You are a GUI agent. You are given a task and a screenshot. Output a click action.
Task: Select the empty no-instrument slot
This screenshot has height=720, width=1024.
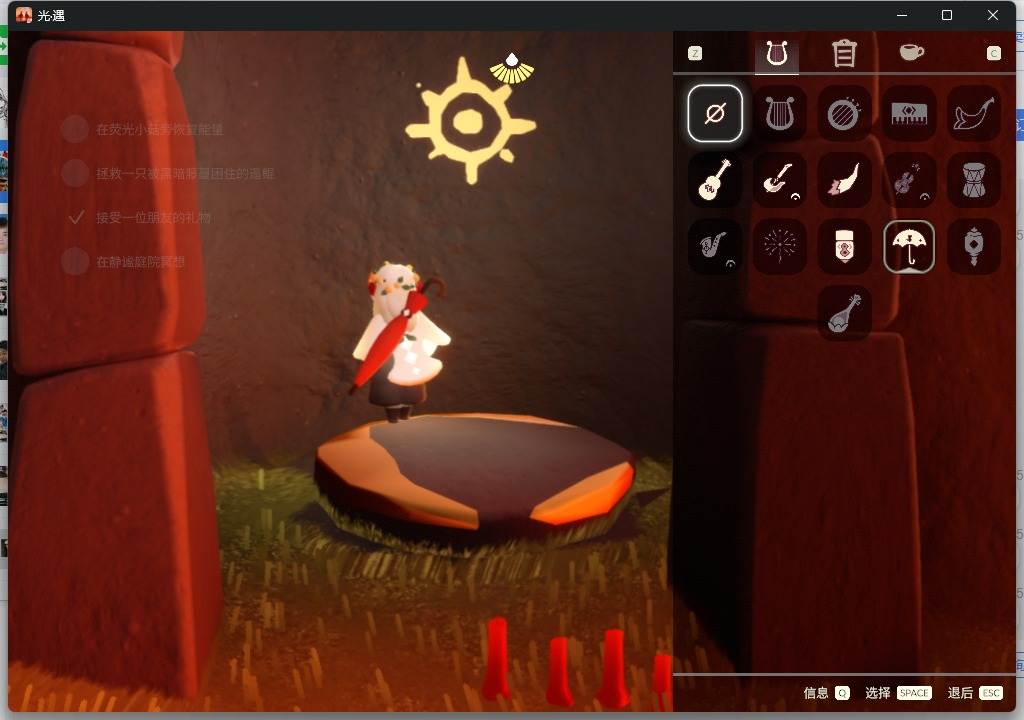(714, 114)
